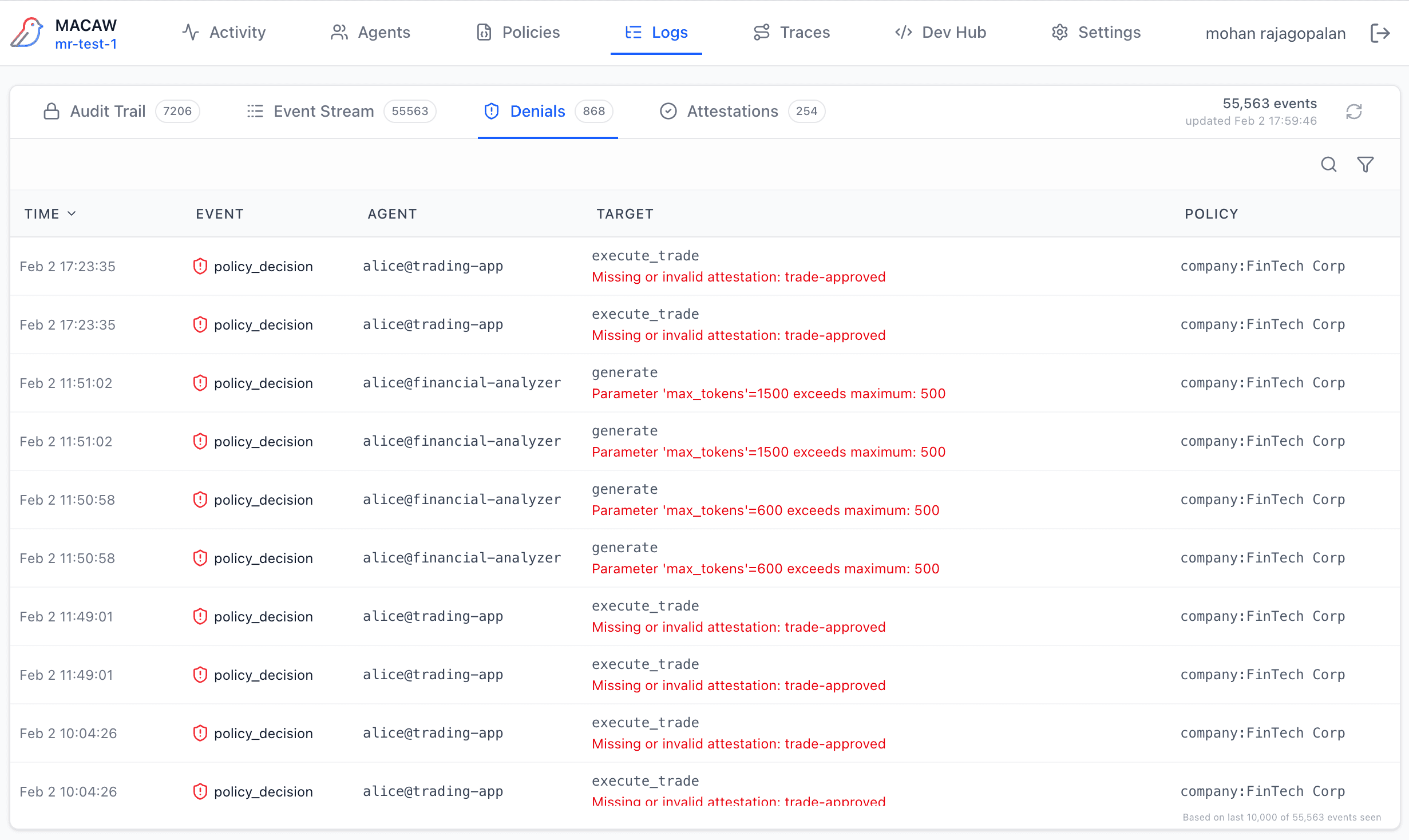
Task: Open the Attestations tab
Action: [x=732, y=111]
